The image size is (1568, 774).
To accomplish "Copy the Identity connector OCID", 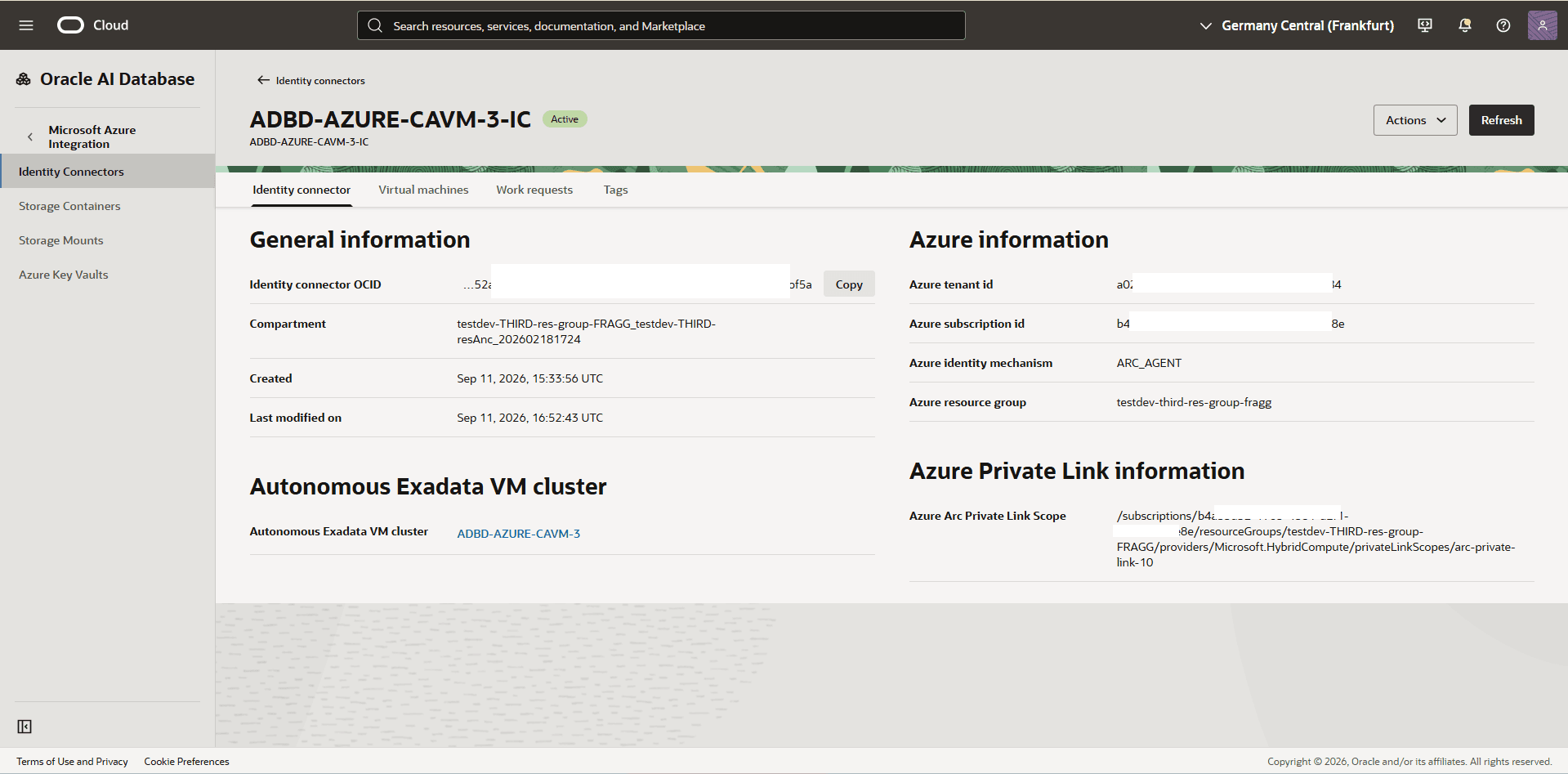I will click(849, 284).
